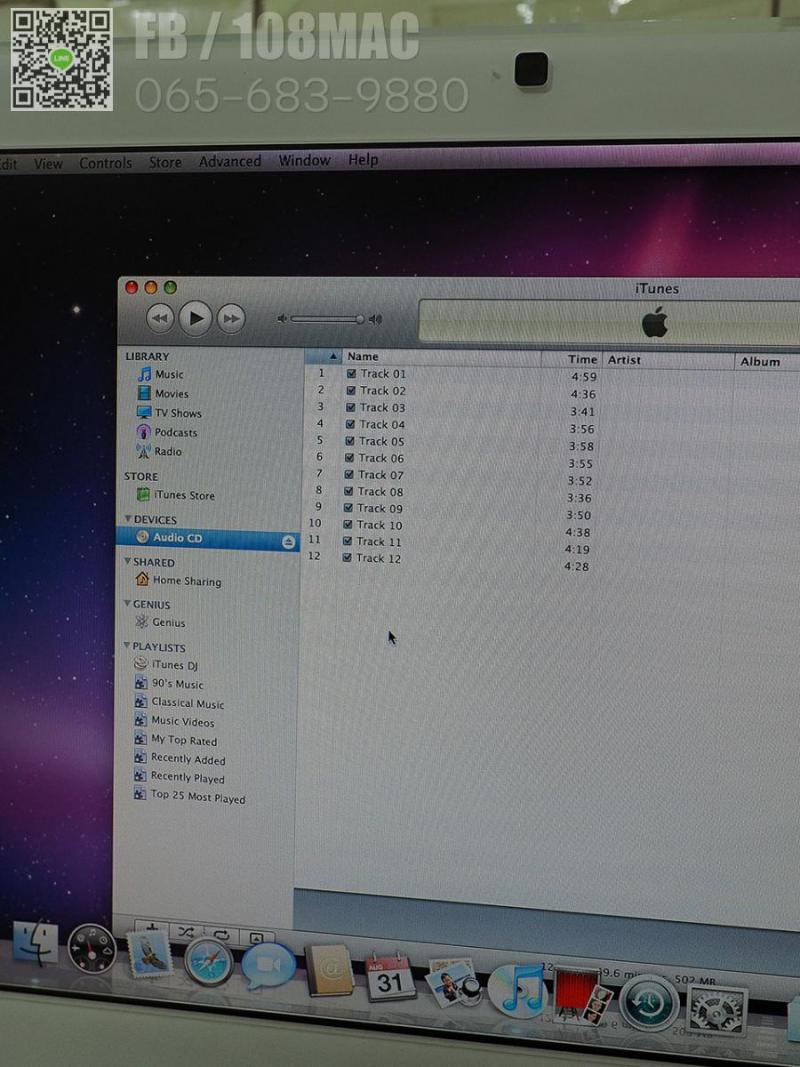Open the Store menu
This screenshot has height=1067, width=800.
point(165,162)
